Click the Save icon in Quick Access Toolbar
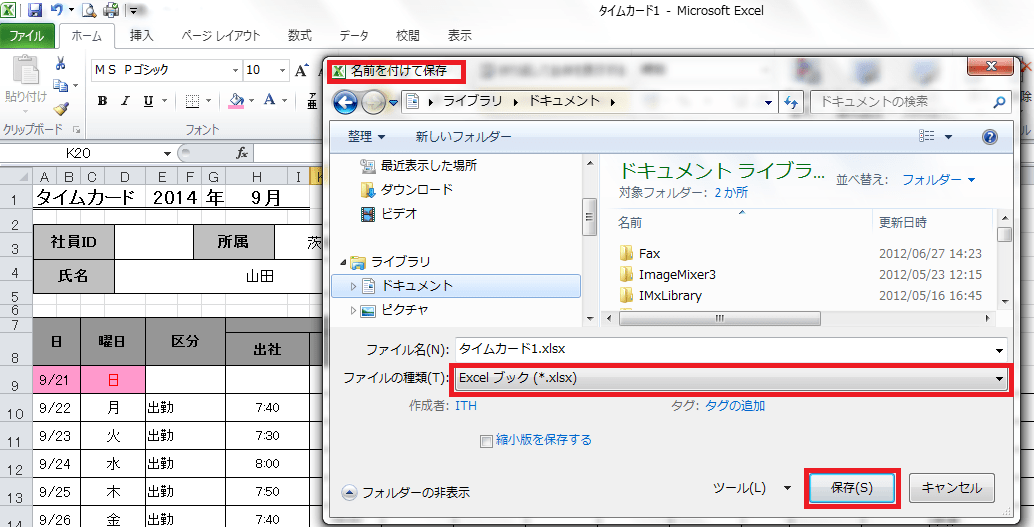 click(35, 11)
